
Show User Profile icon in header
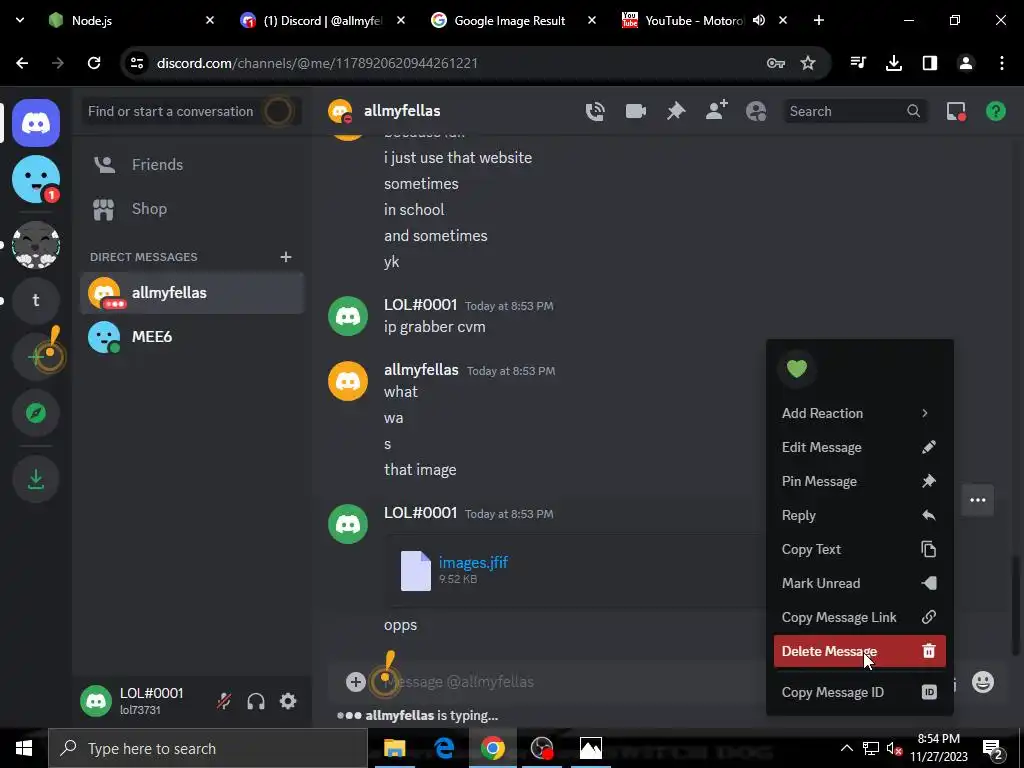click(756, 111)
